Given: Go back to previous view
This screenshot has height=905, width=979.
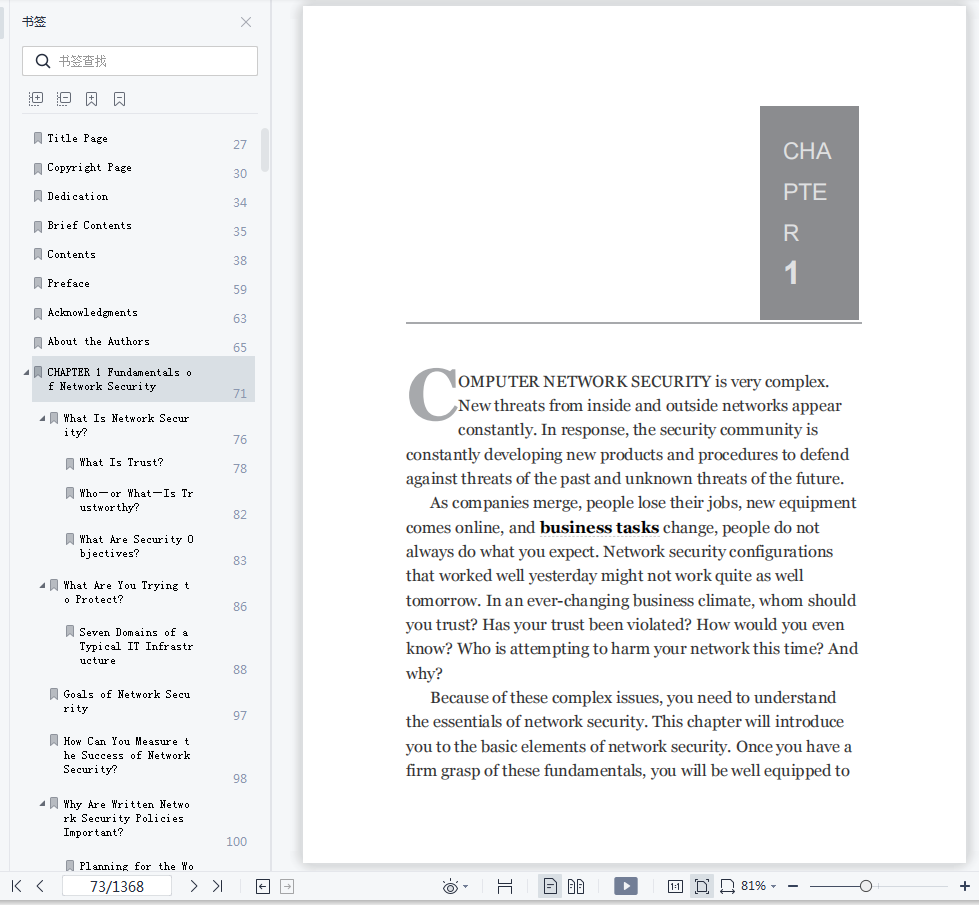Looking at the screenshot, I should click(x=263, y=886).
